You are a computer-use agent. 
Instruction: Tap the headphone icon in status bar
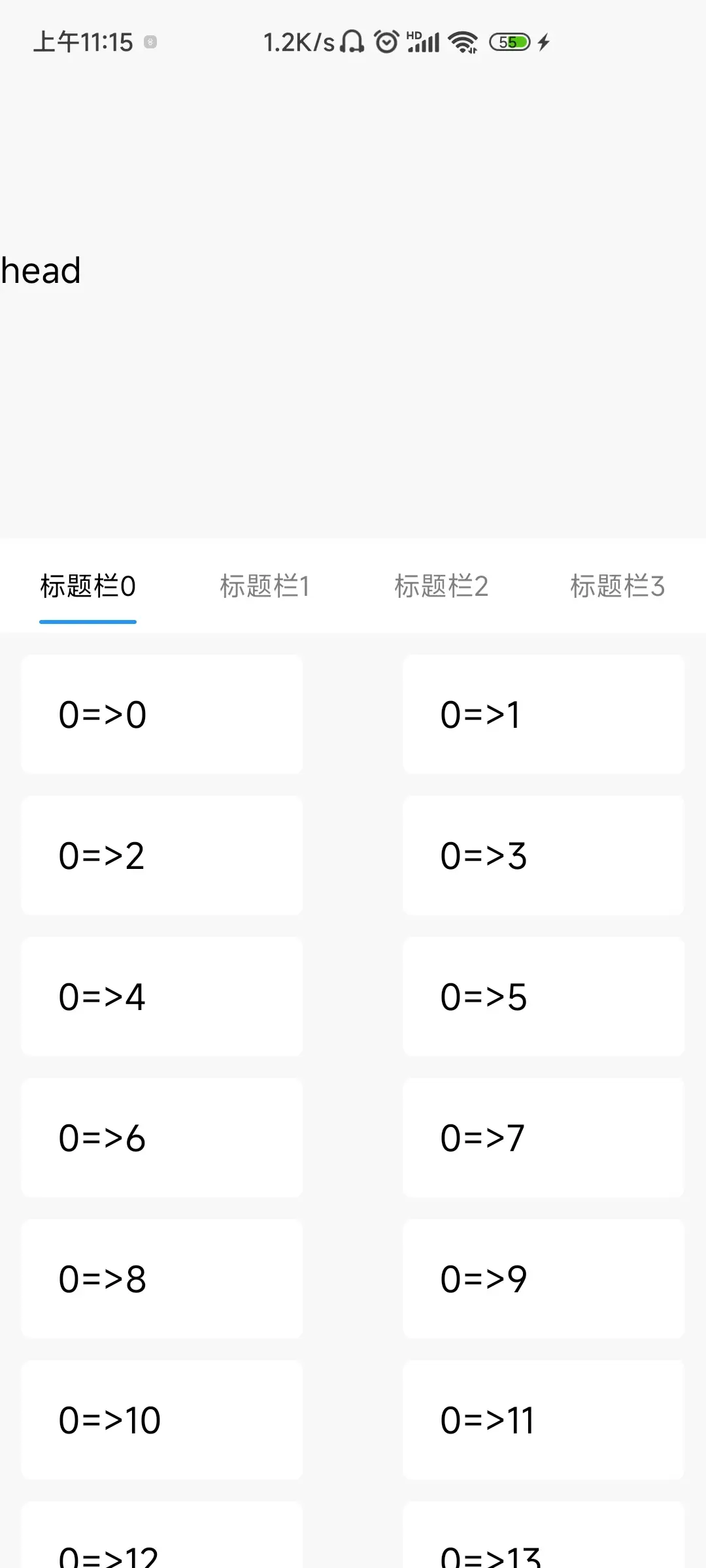352,42
